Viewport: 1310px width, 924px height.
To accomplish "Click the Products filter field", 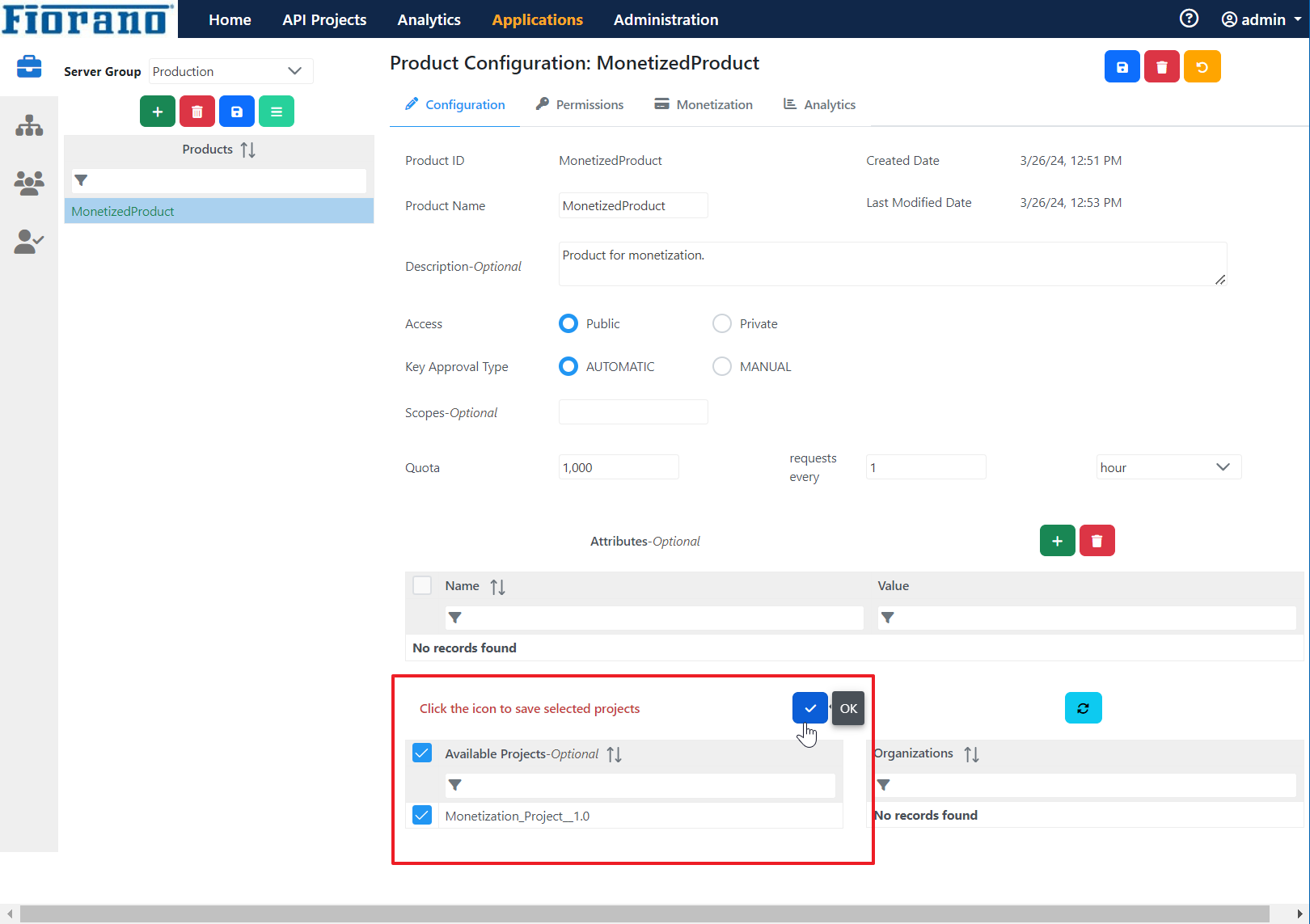I will tap(219, 181).
